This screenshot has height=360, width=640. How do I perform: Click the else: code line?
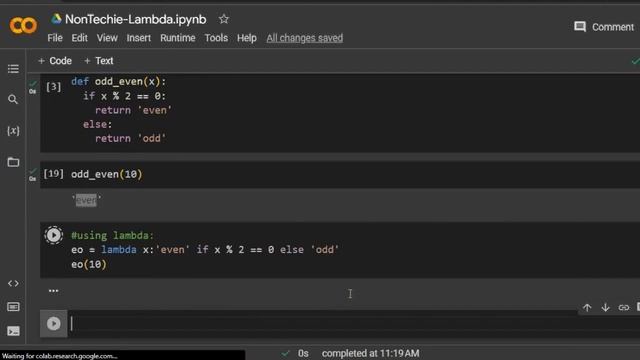[x=97, y=124]
